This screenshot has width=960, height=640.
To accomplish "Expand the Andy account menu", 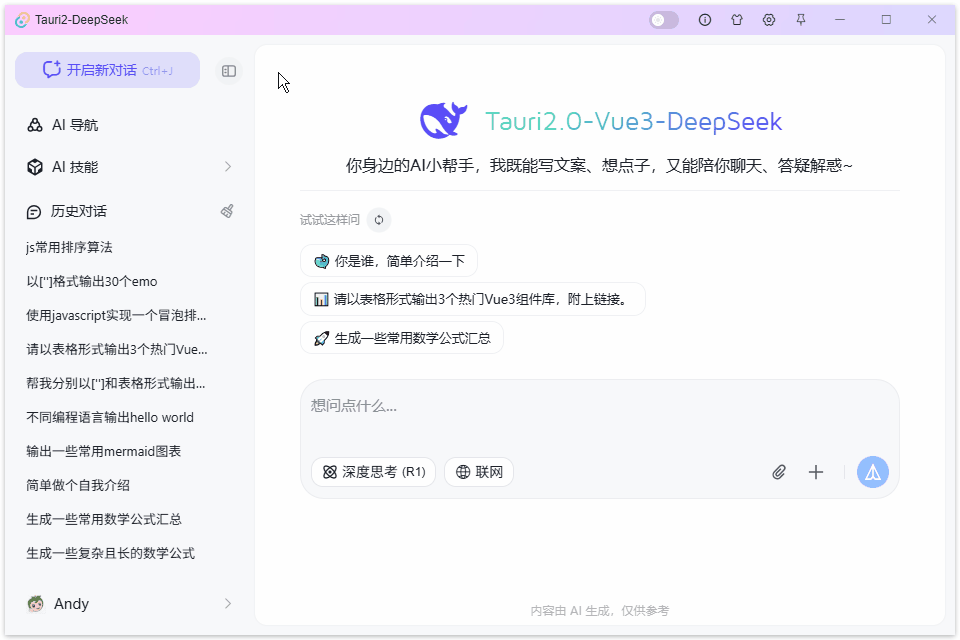I will click(x=70, y=603).
